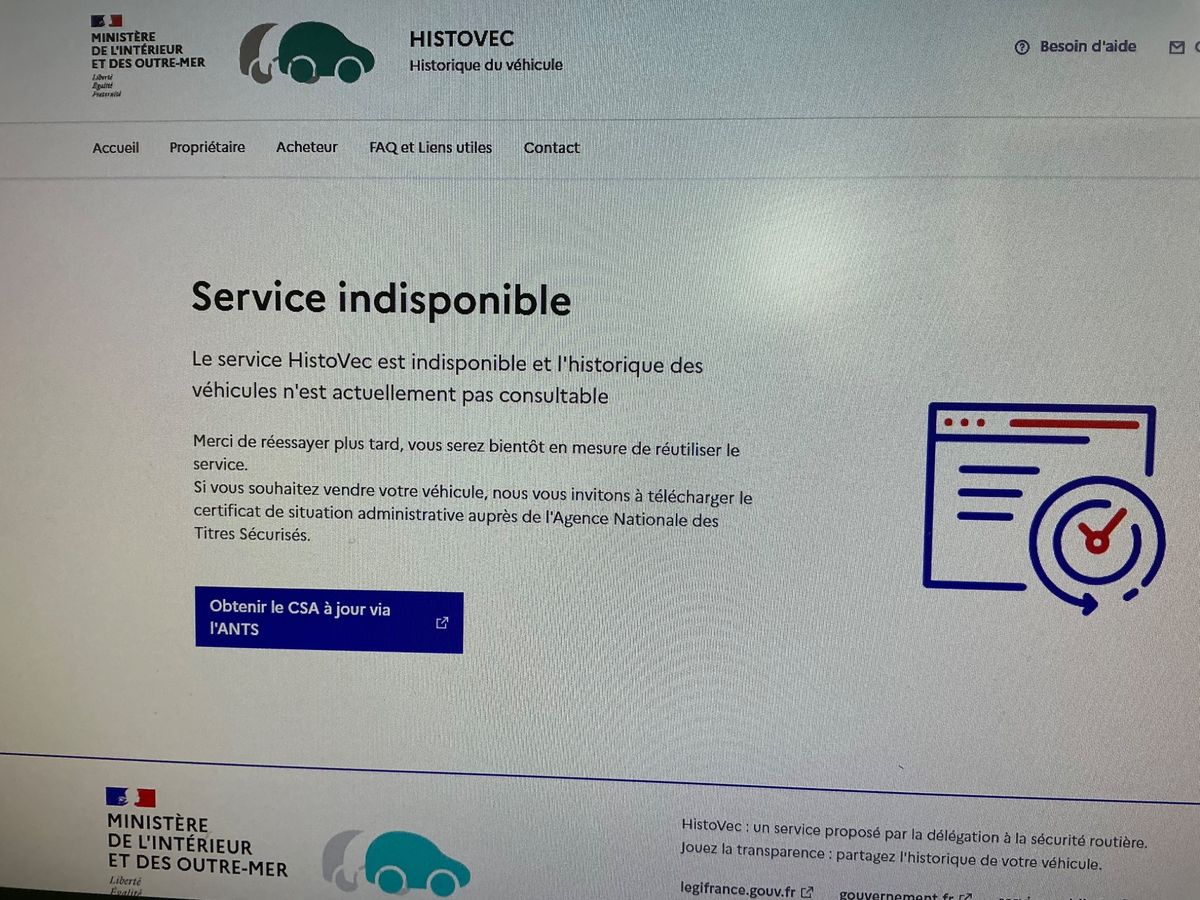Image resolution: width=1200 pixels, height=900 pixels.
Task: Click 'Le service HistoVec est indisponible' text
Action: pos(448,380)
